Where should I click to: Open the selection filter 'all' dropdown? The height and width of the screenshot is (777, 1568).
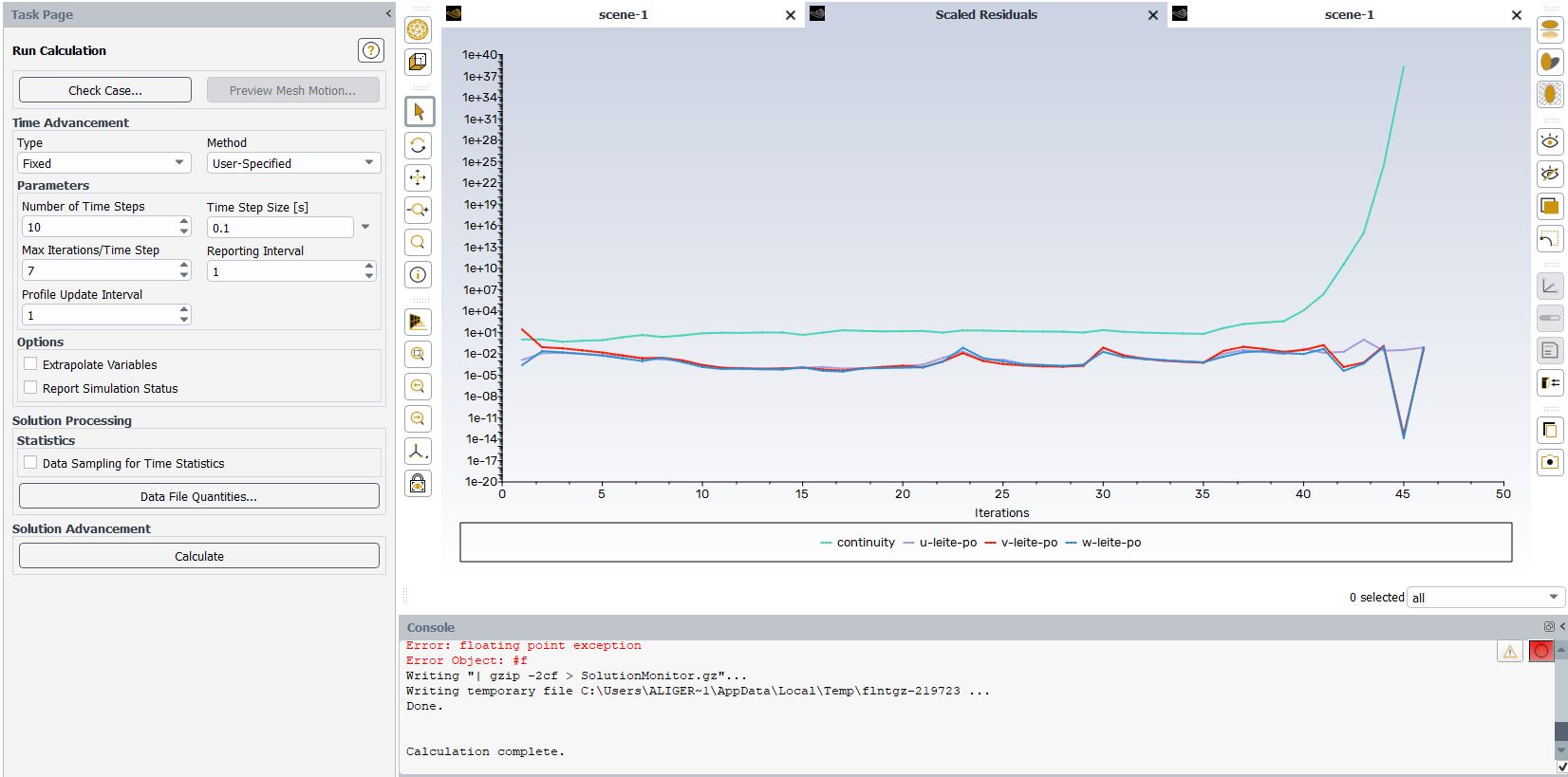(x=1484, y=598)
